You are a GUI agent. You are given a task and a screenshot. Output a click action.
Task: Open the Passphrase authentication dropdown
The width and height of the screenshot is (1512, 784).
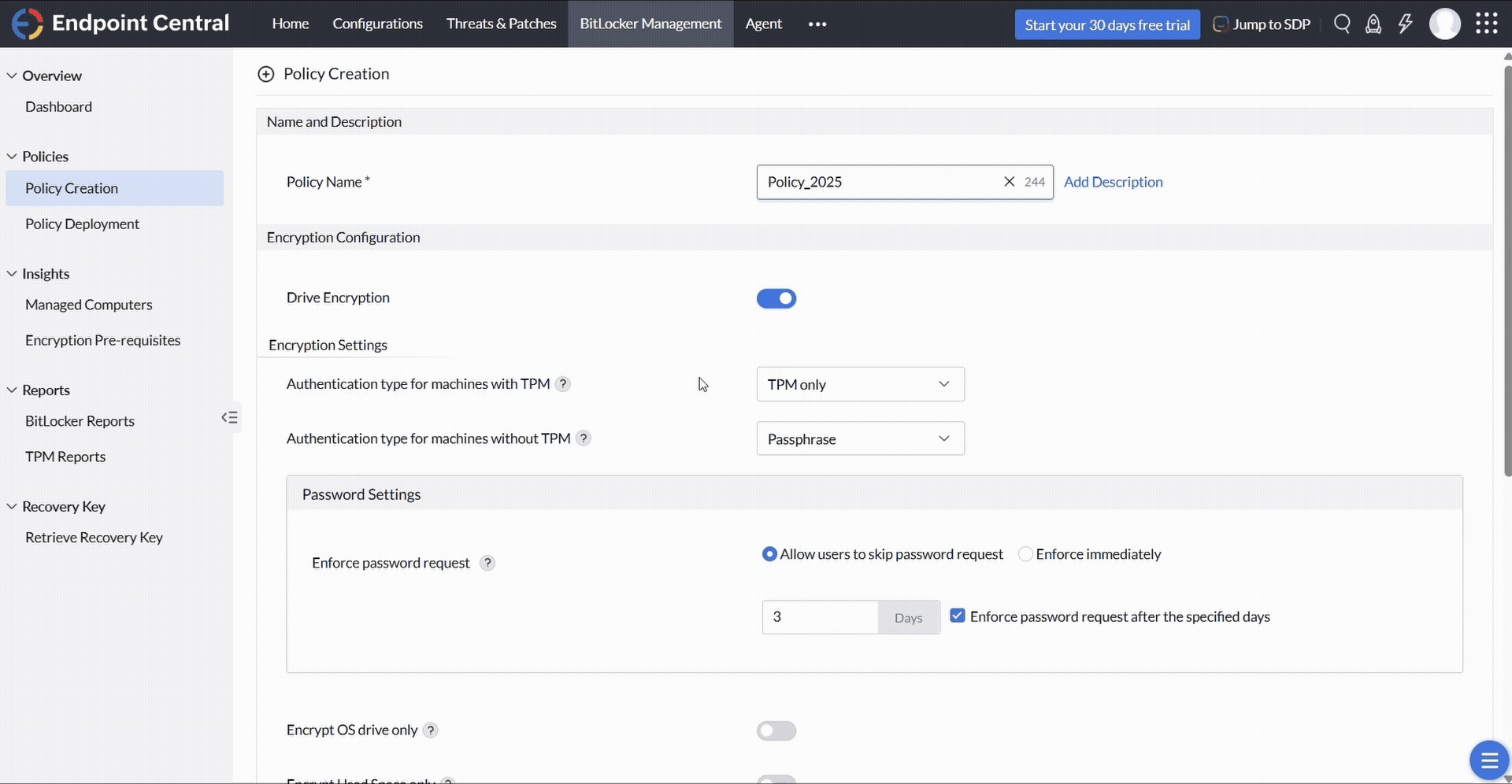pos(860,438)
